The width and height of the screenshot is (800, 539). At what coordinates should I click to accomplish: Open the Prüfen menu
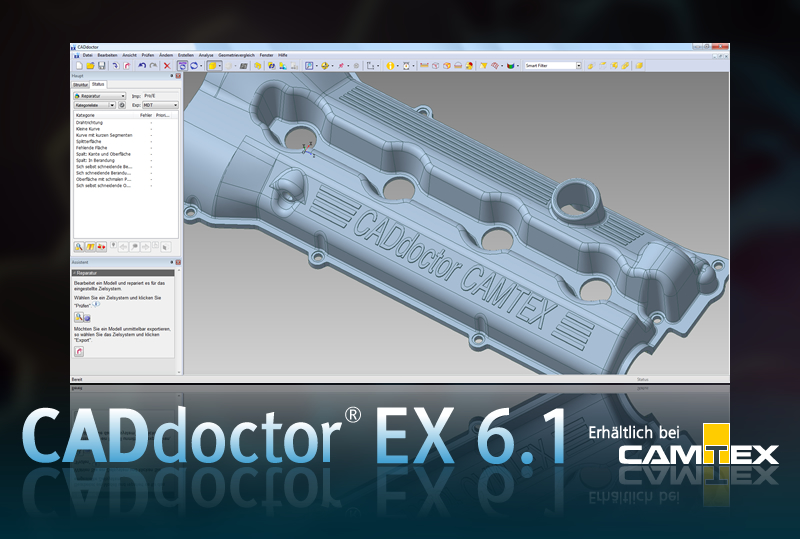click(148, 55)
